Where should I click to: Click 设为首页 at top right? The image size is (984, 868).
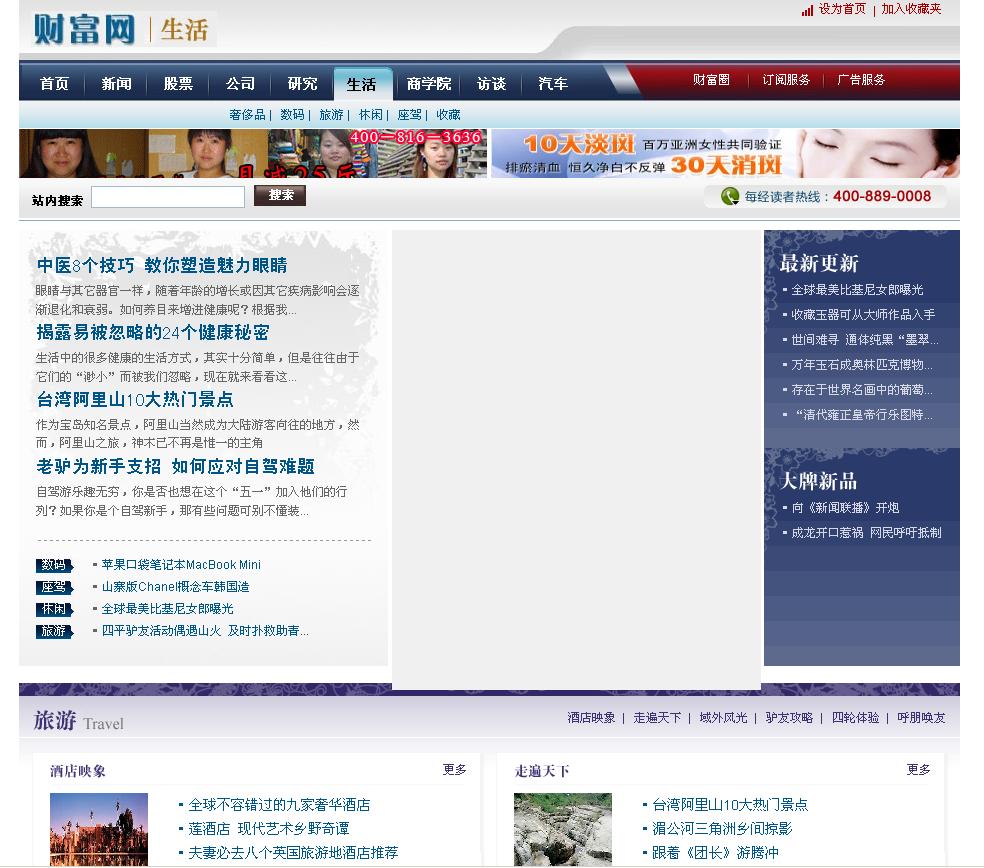click(842, 9)
